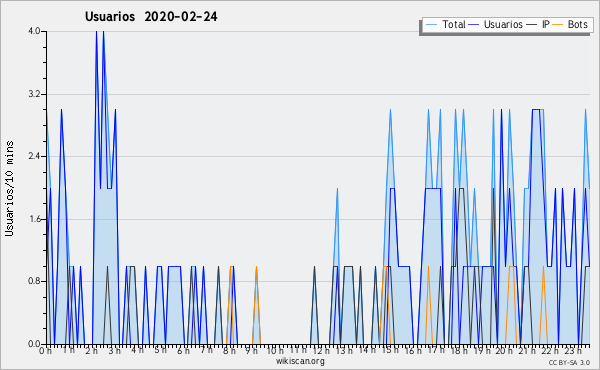
Task: Click the orange Bots line swatch
Action: click(558, 25)
